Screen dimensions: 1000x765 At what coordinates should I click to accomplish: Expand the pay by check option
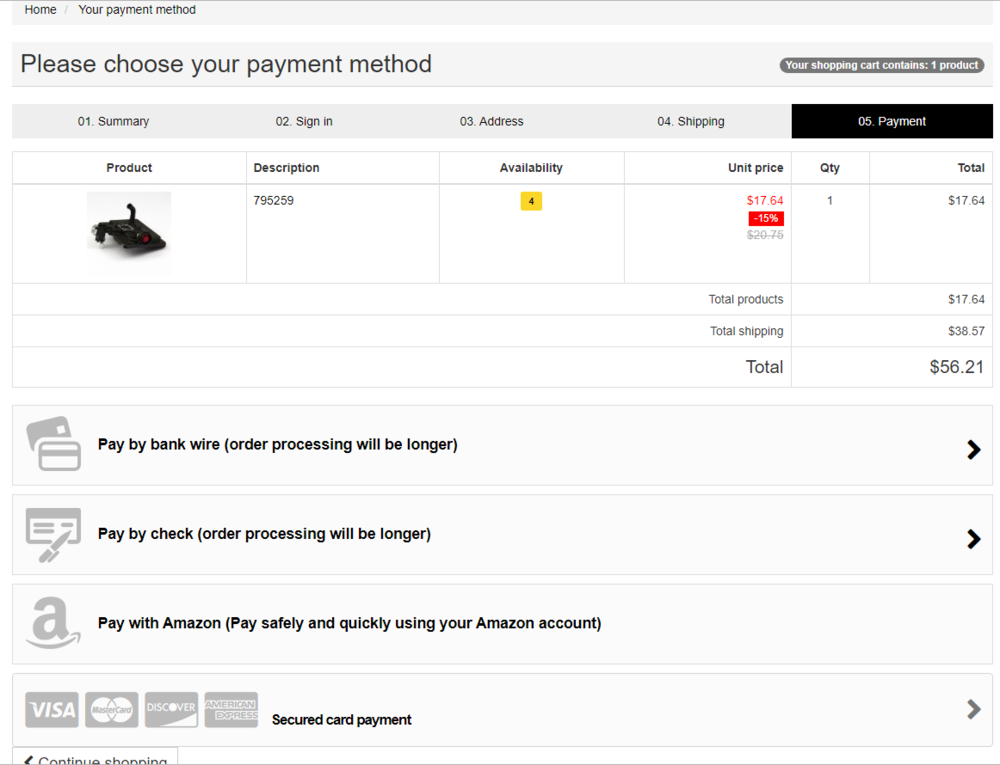coord(971,539)
